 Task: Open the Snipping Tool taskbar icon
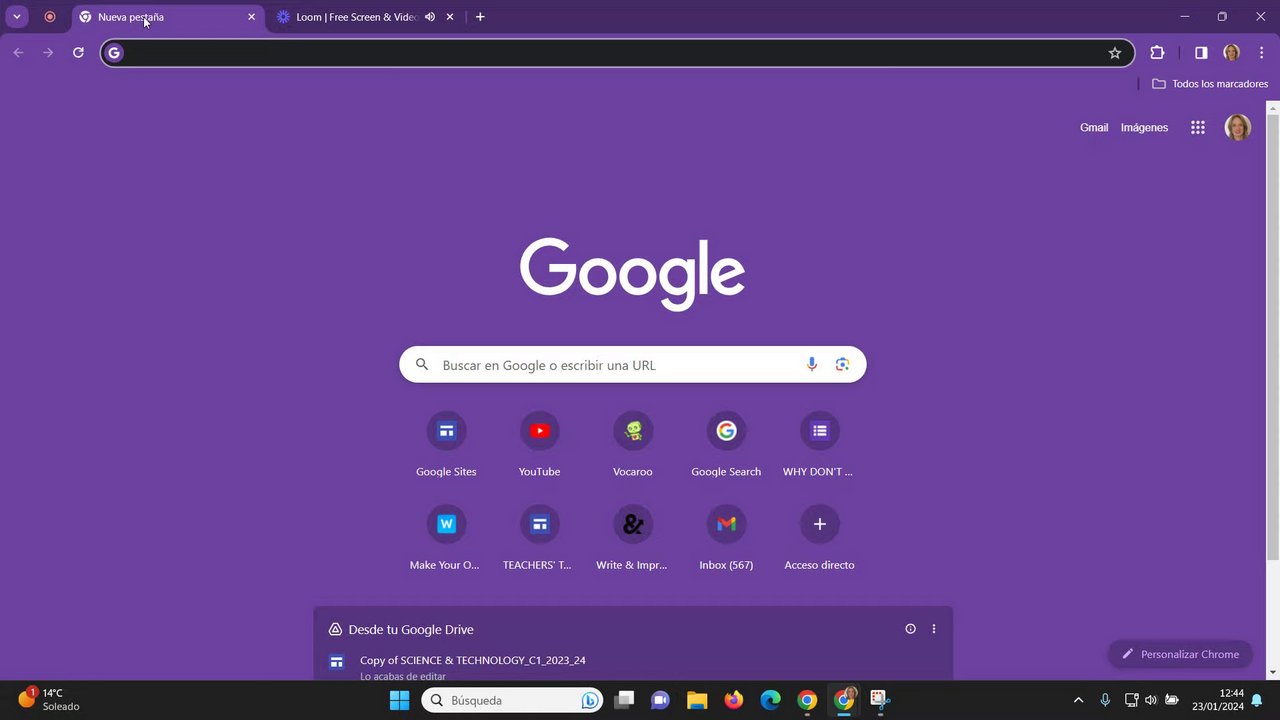click(879, 700)
